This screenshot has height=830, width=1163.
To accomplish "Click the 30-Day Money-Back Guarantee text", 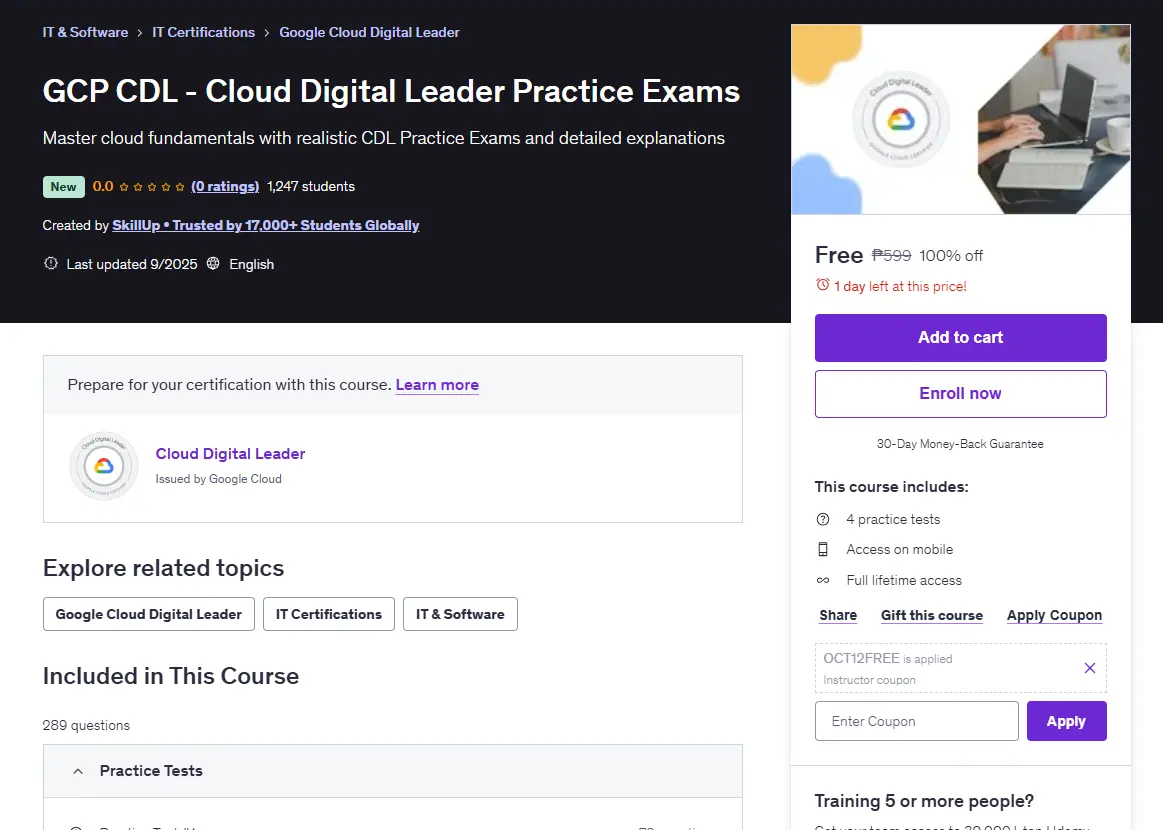I will pos(960,444).
